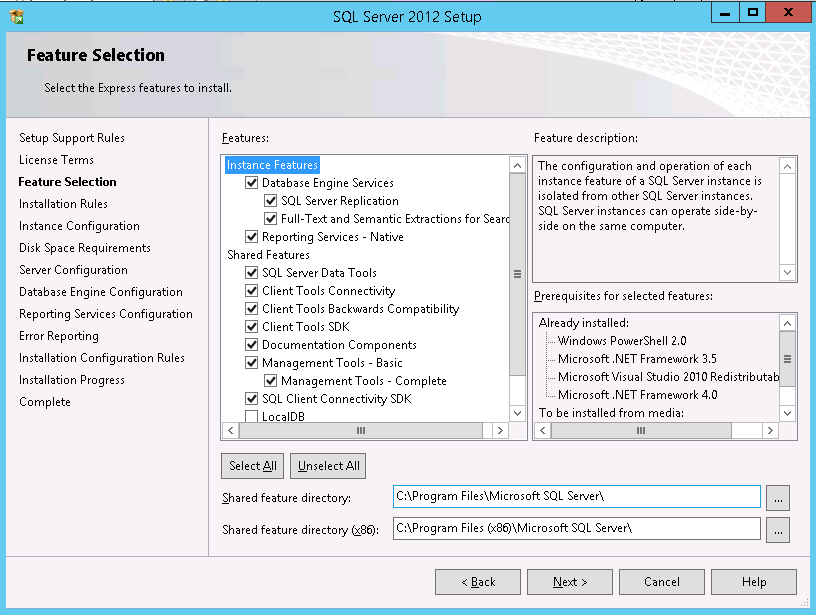Click the Prerequisites vertical scrollbar thumb
The height and width of the screenshot is (615, 816).
(788, 359)
